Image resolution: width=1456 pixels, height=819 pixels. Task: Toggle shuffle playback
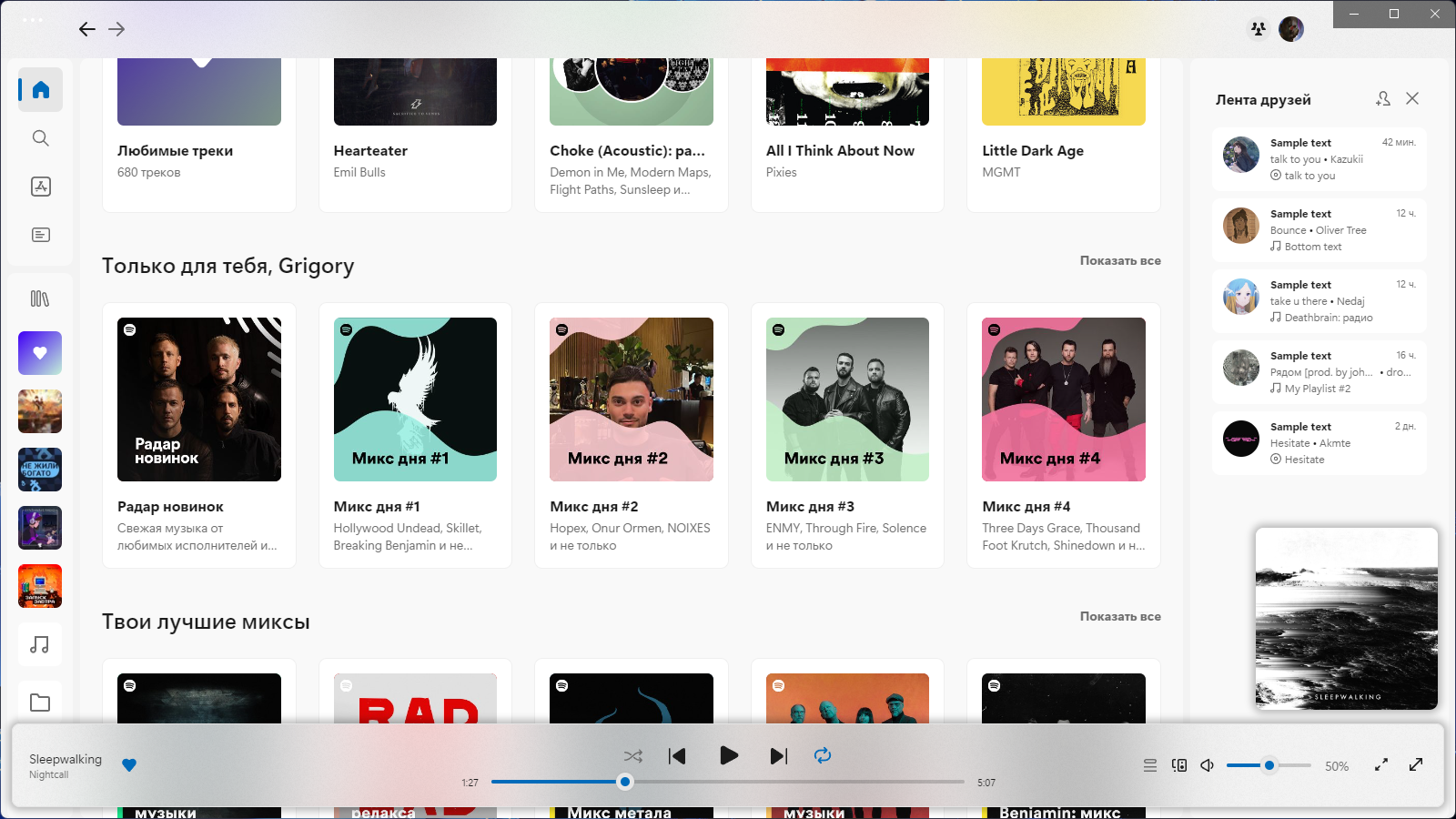coord(633,756)
